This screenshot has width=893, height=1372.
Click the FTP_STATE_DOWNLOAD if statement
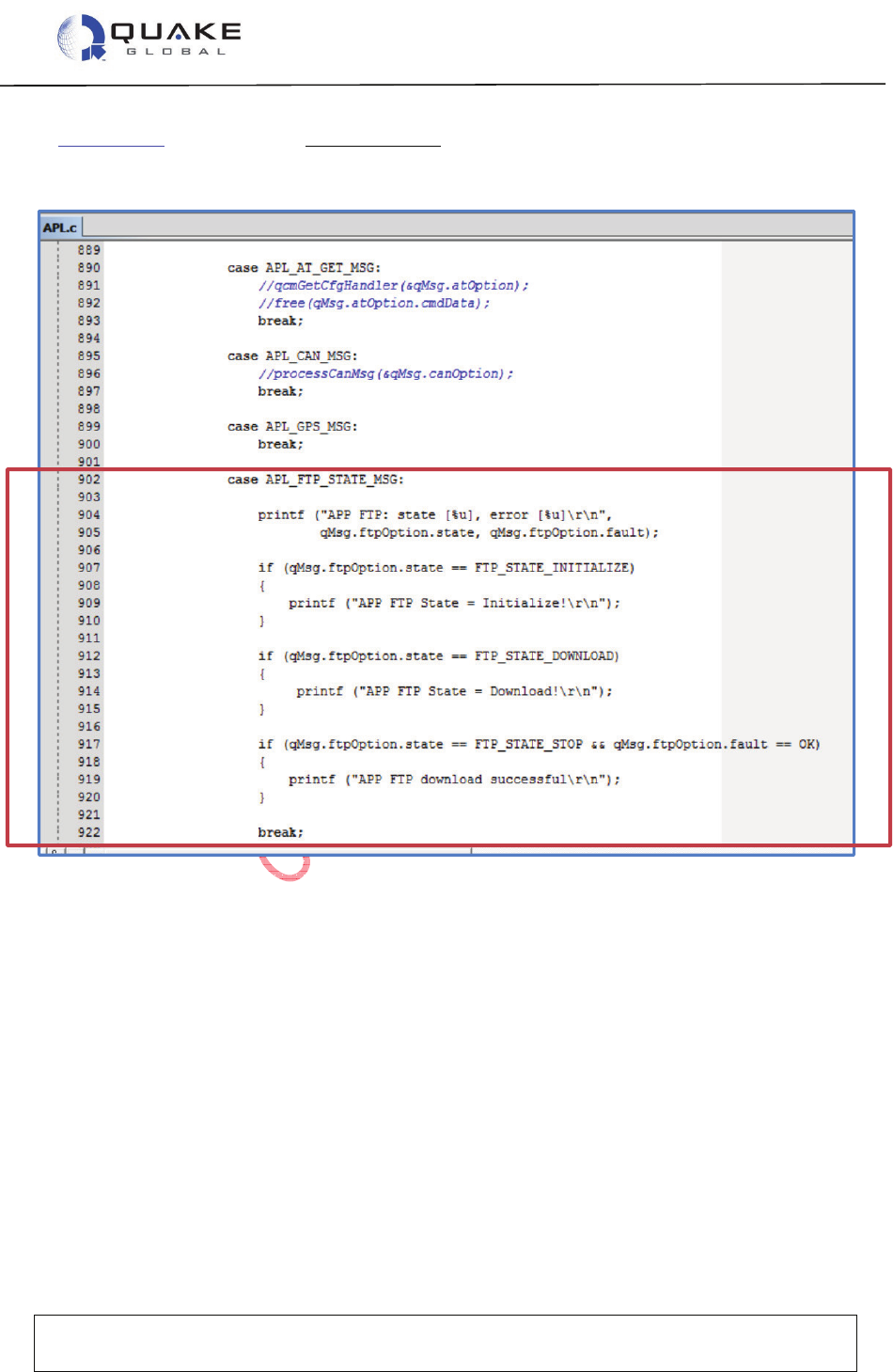click(x=438, y=656)
